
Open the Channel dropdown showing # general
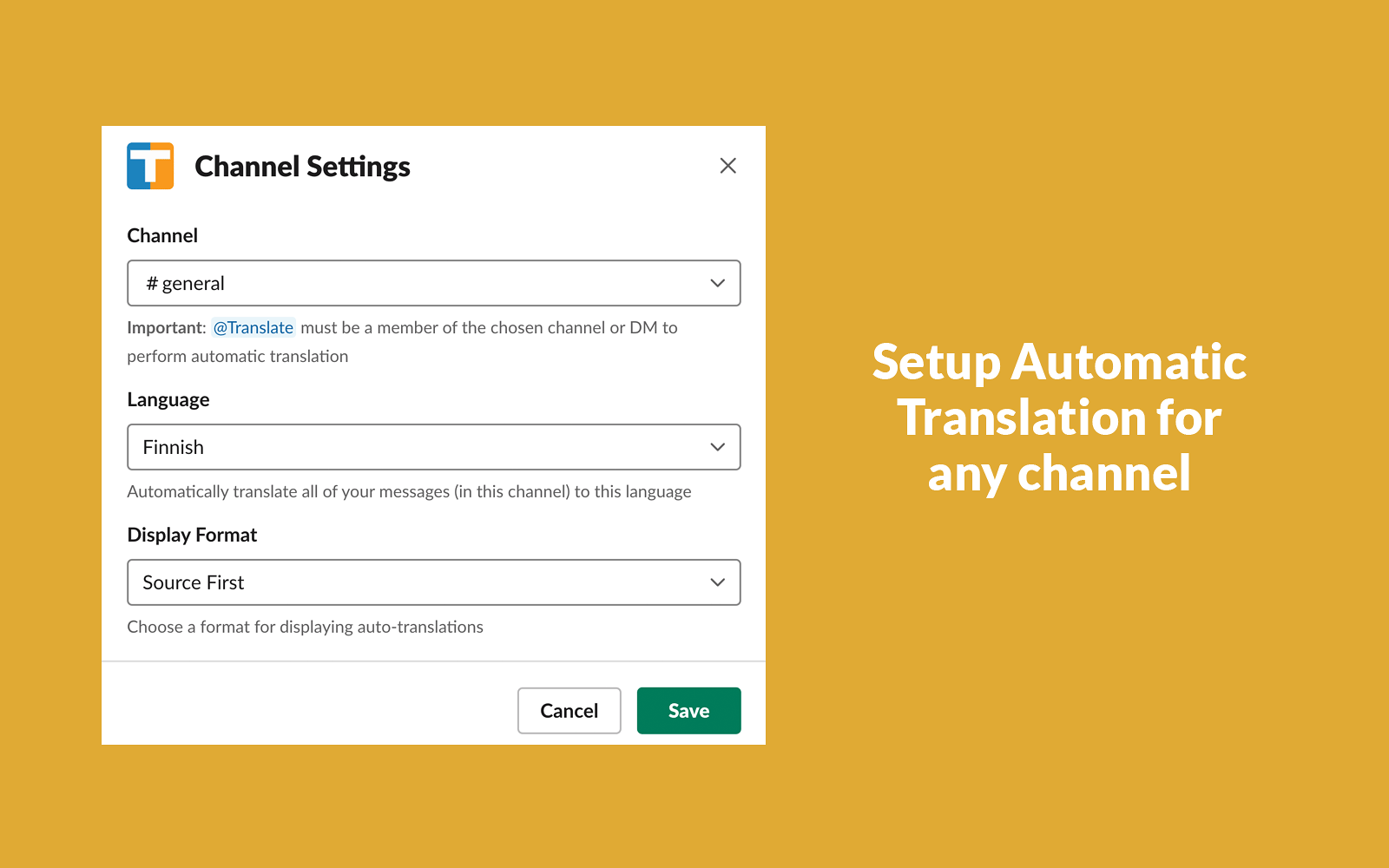point(433,283)
